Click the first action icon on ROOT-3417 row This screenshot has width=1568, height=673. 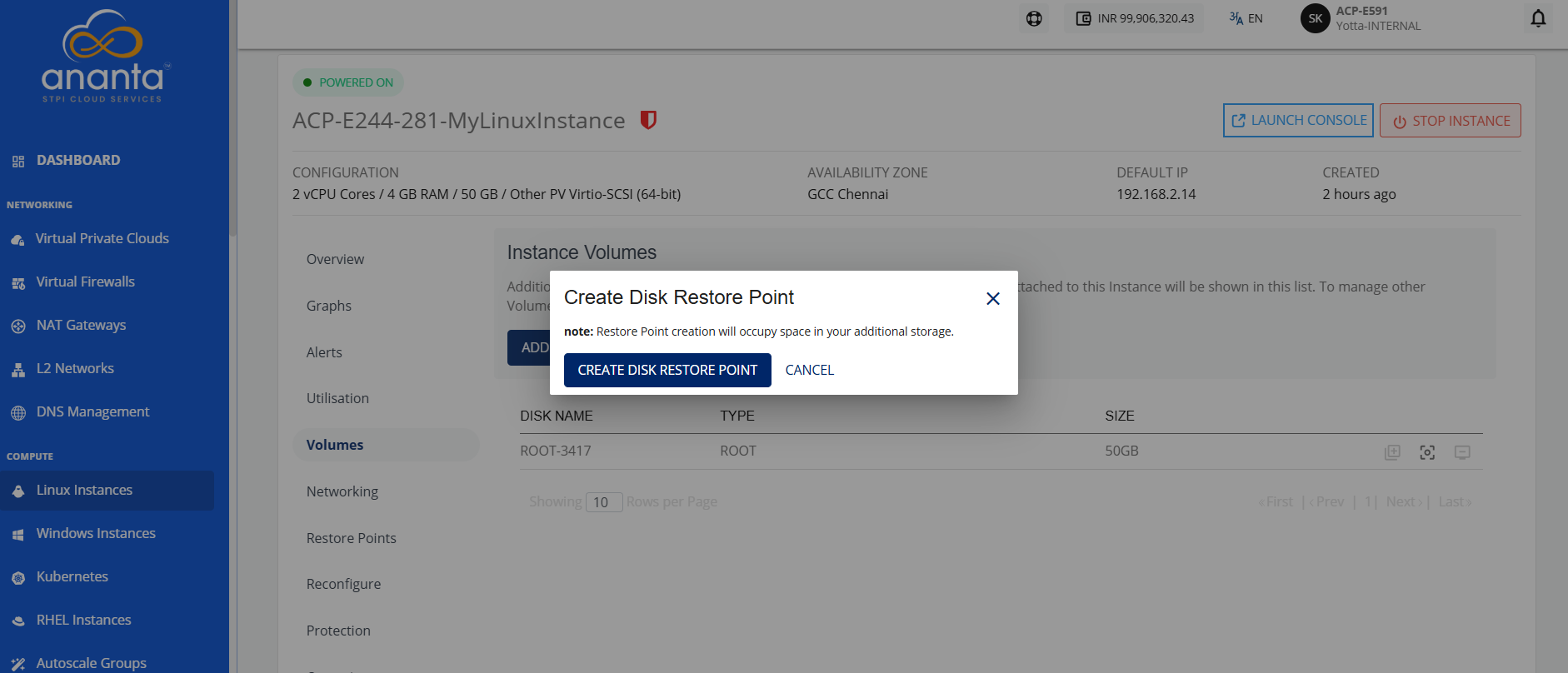tap(1392, 452)
